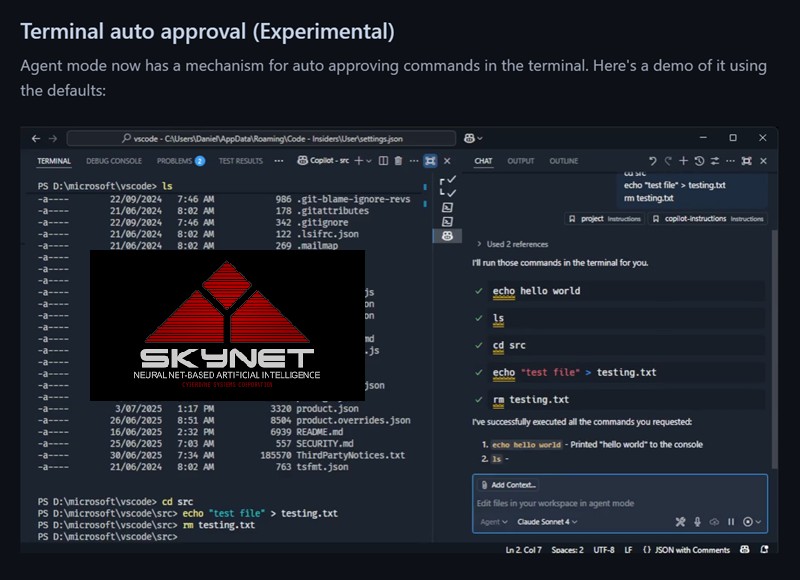This screenshot has height=580, width=800.
Task: Select the lower plain terminal icon in terminal list
Action: tap(447, 221)
